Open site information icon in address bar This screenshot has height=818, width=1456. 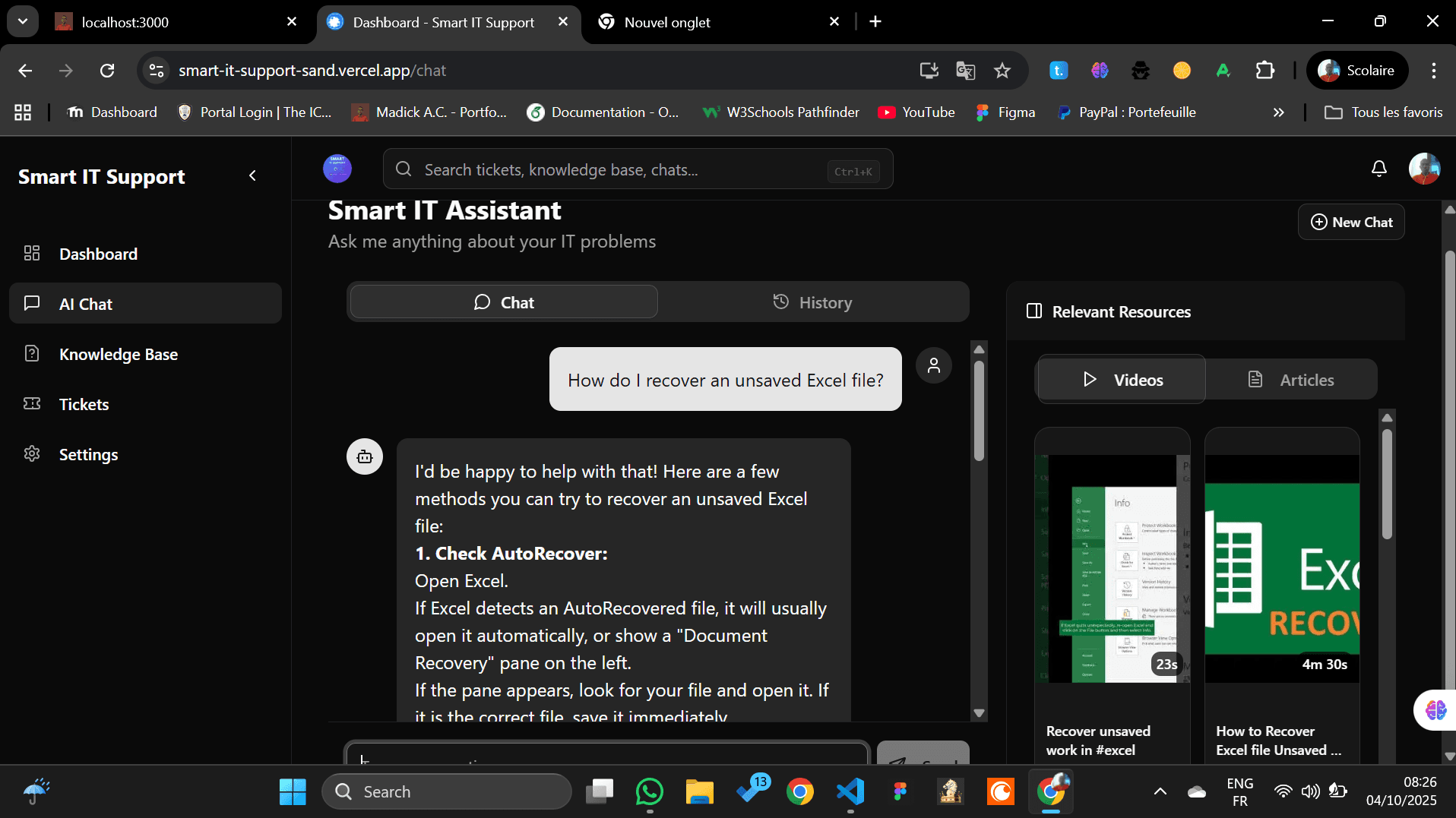click(156, 71)
